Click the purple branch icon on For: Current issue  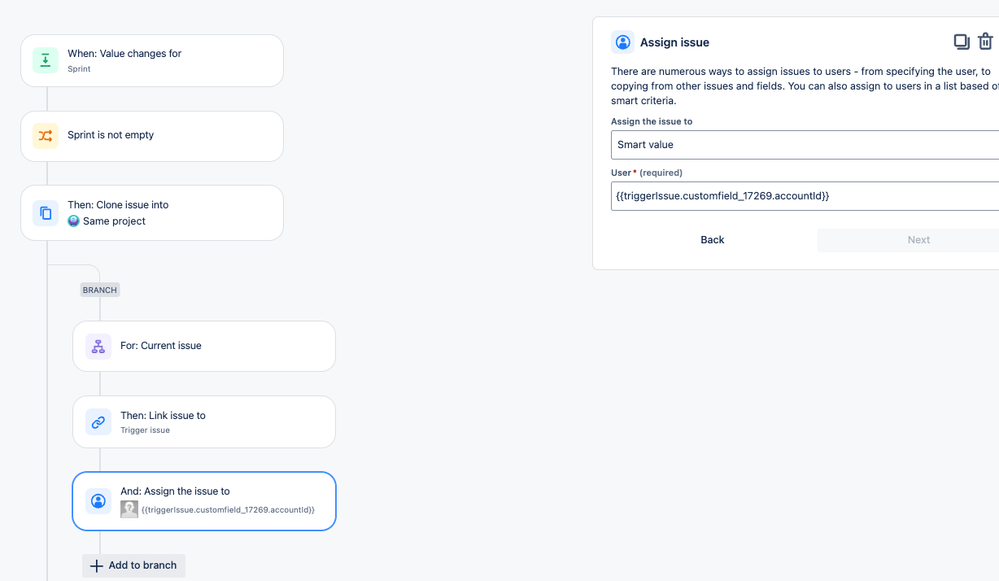[x=97, y=345]
